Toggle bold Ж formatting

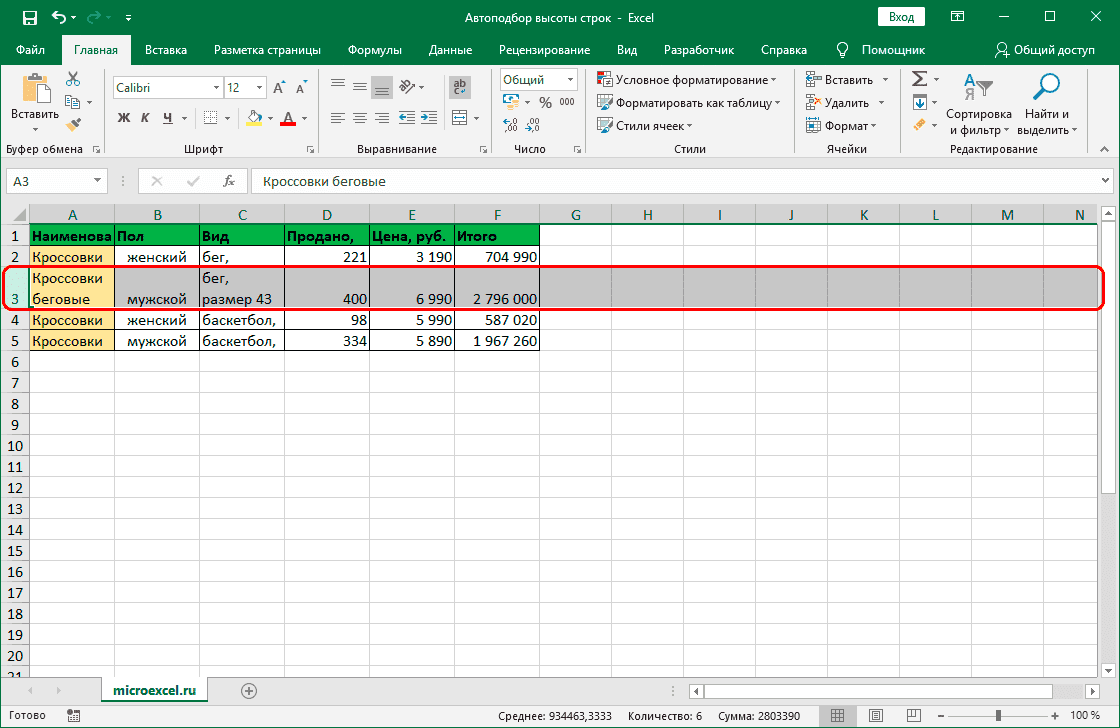point(125,118)
